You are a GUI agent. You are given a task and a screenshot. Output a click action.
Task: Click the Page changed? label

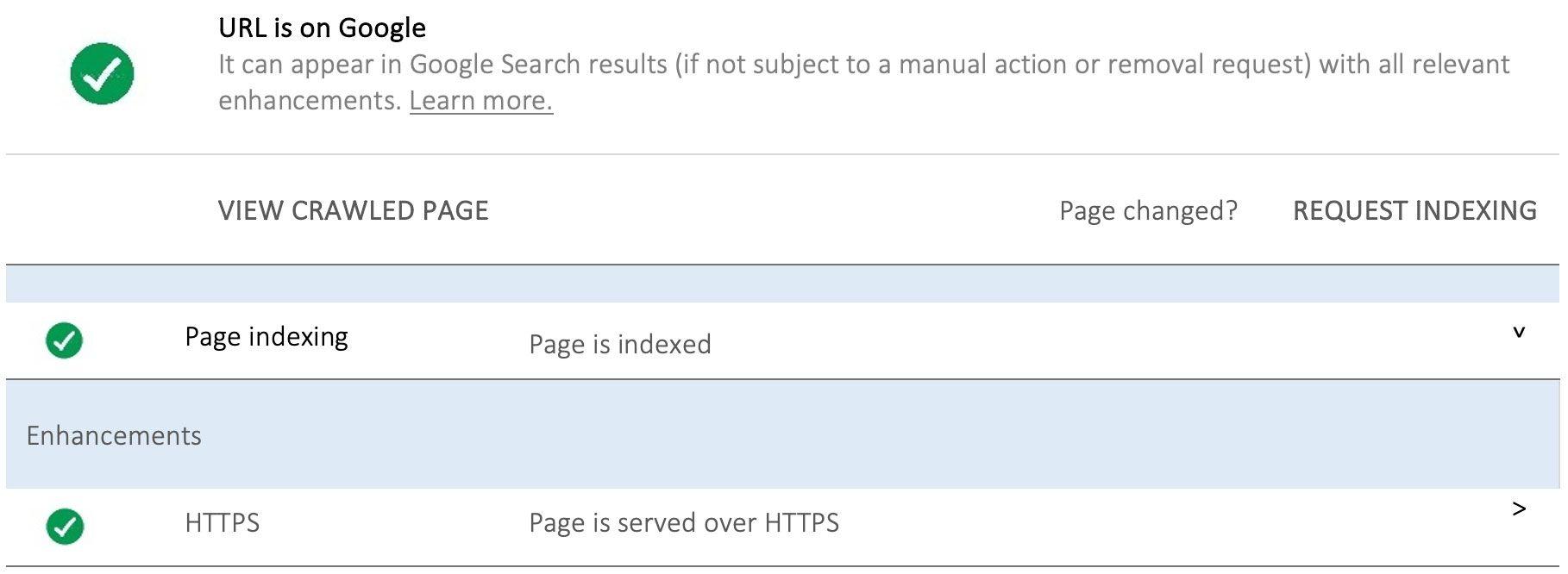pos(1148,210)
